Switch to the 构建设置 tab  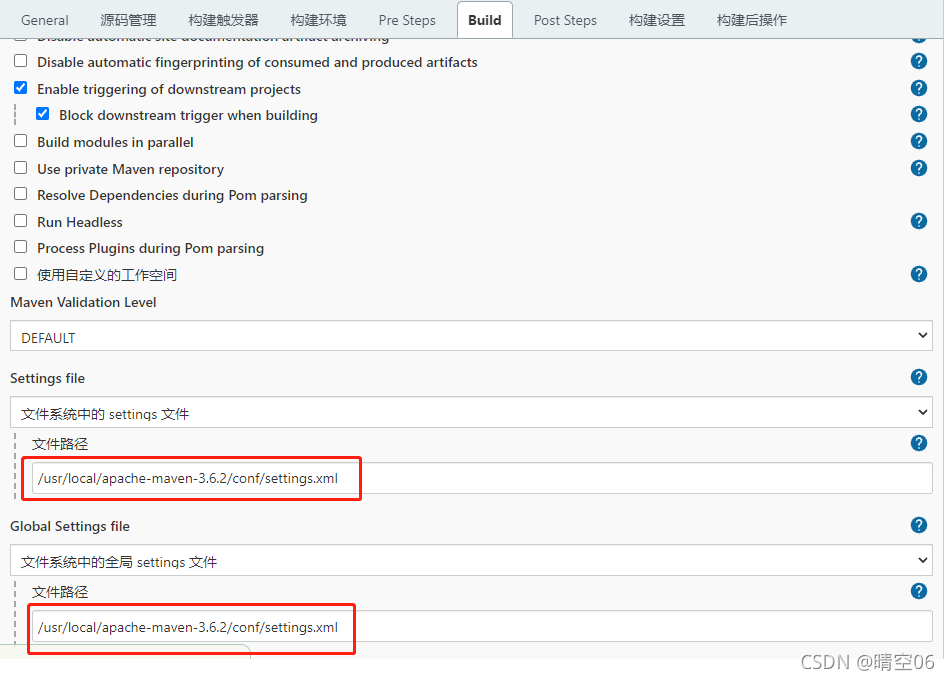tap(657, 20)
